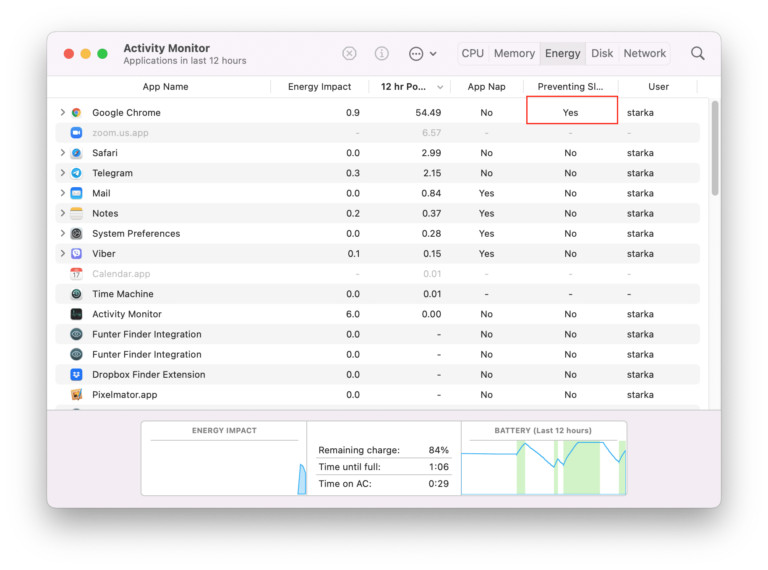768x570 pixels.
Task: Open the Network tab
Action: 644,54
